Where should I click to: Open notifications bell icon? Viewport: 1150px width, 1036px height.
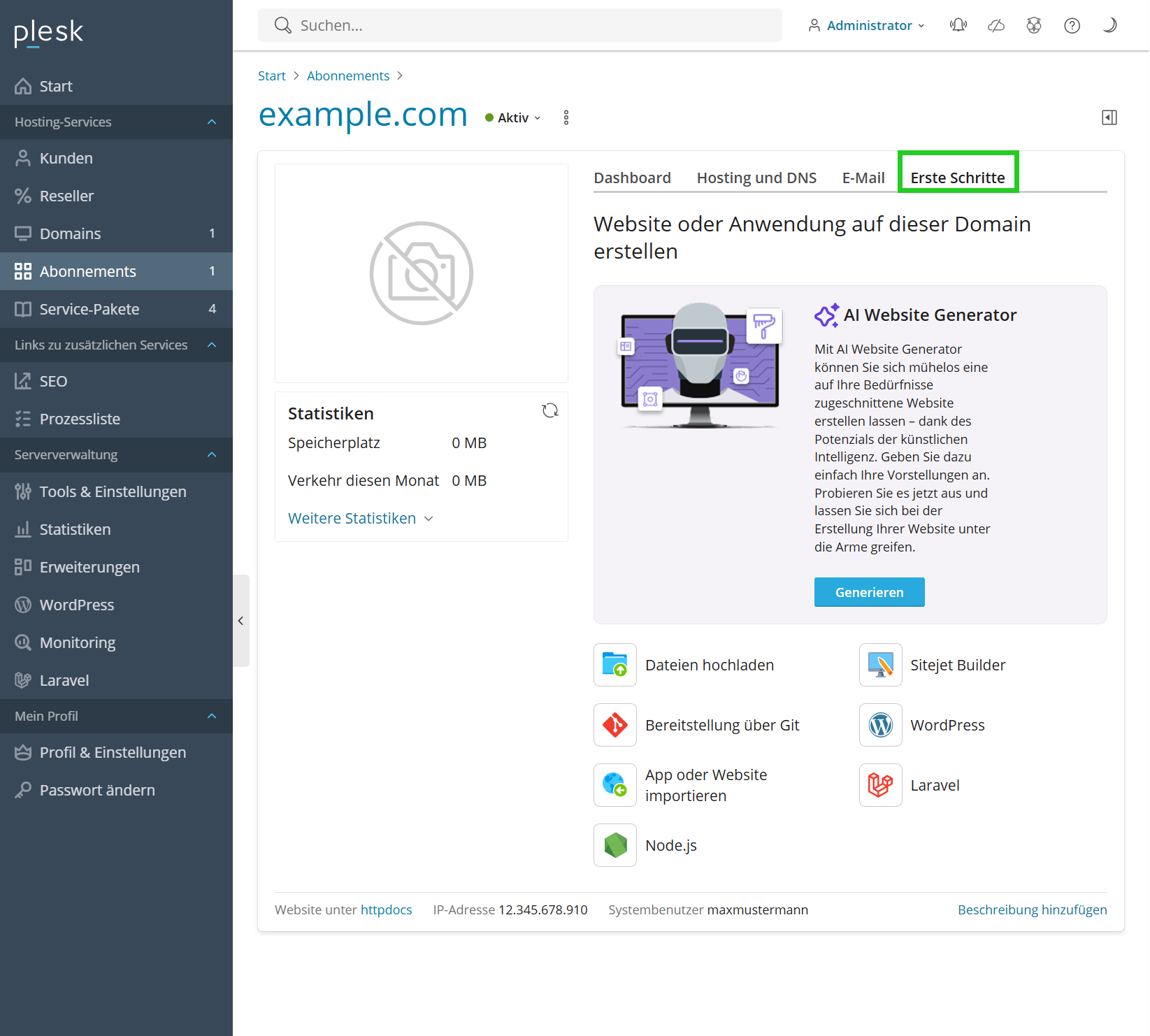(958, 26)
